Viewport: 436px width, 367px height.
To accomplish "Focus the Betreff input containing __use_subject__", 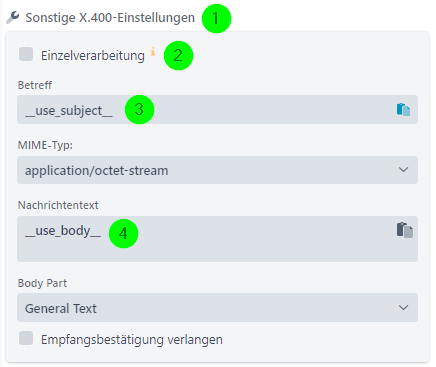I will (217, 110).
